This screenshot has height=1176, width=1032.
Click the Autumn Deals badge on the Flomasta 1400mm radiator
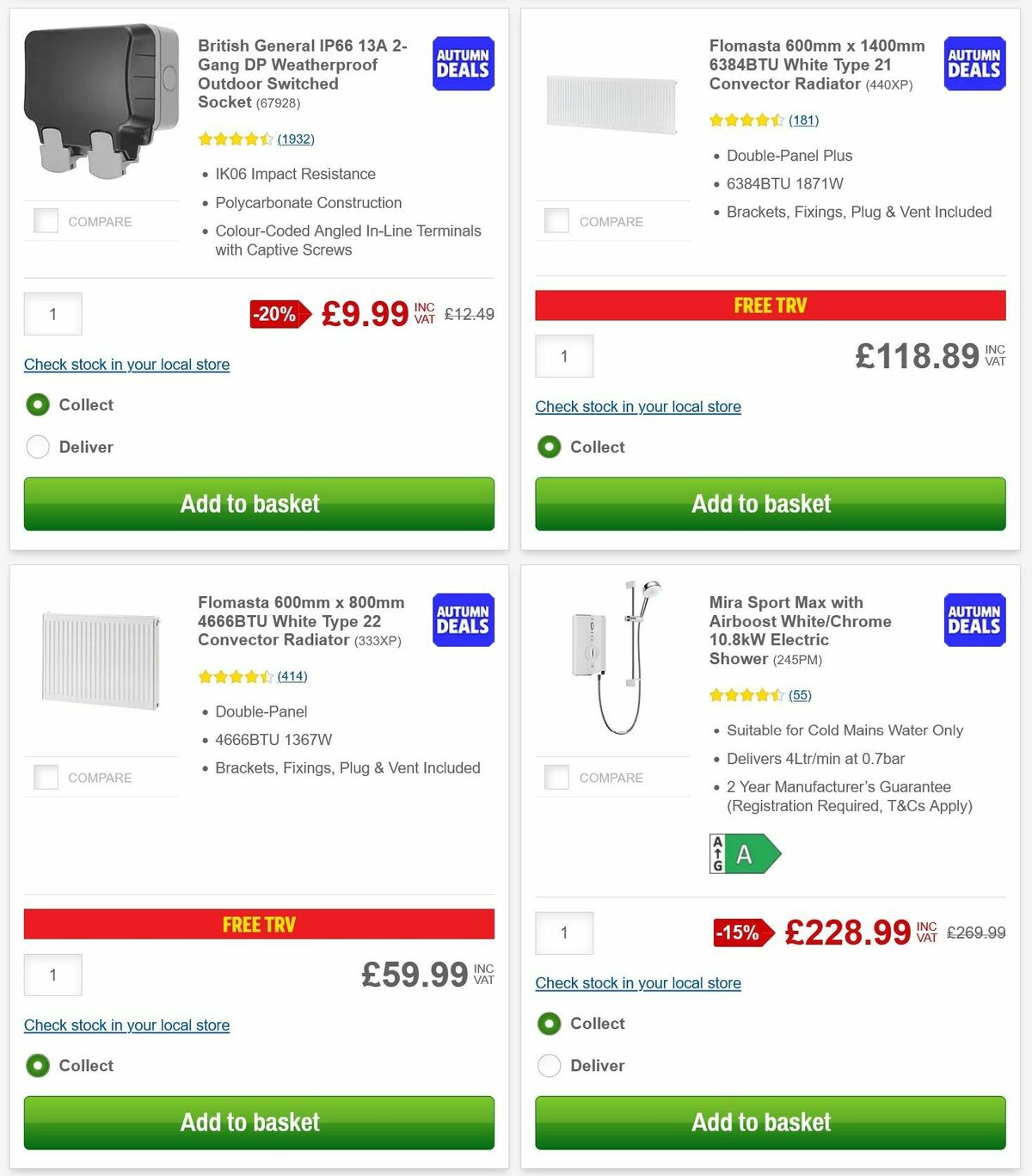[974, 63]
